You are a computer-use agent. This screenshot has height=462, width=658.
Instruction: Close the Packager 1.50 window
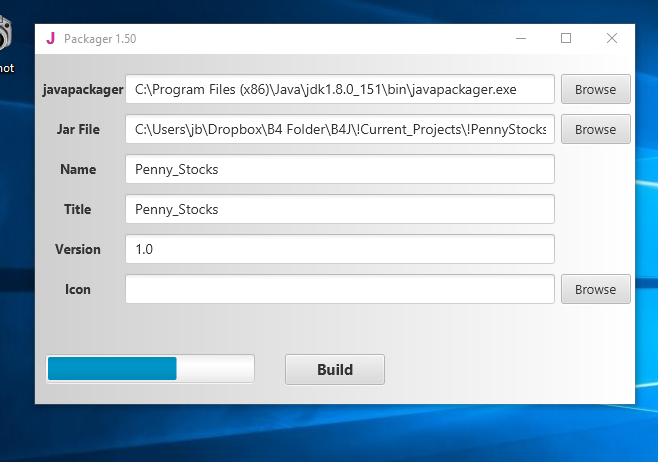(612, 38)
